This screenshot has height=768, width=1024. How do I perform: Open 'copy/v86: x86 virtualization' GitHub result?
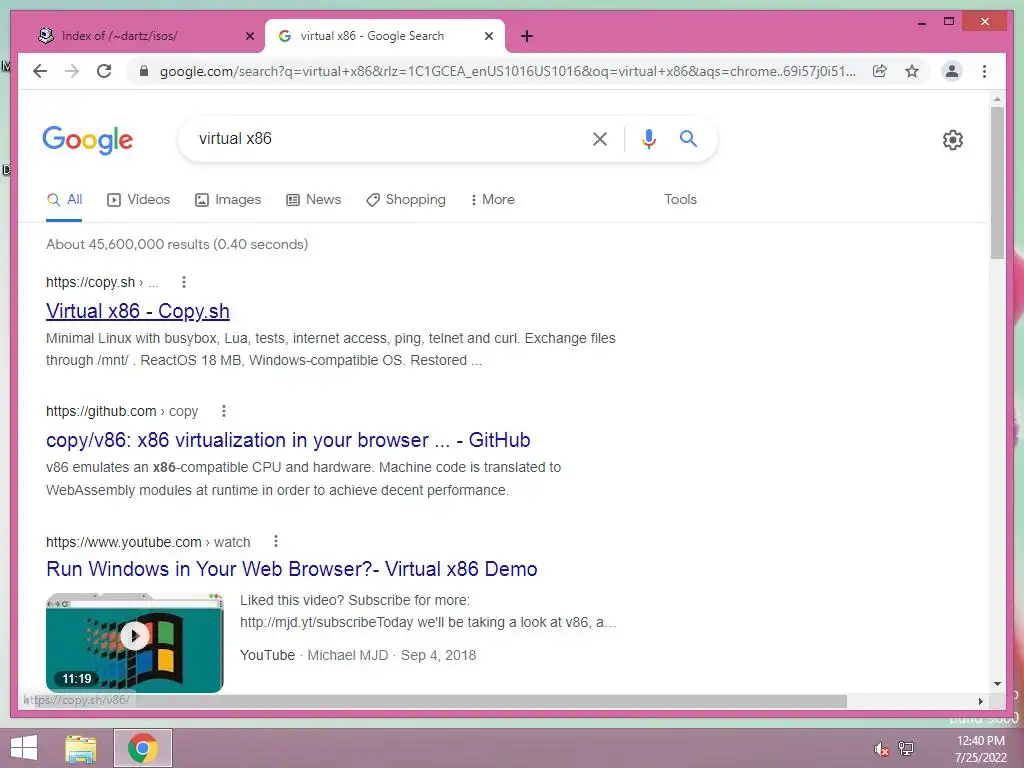click(x=288, y=440)
